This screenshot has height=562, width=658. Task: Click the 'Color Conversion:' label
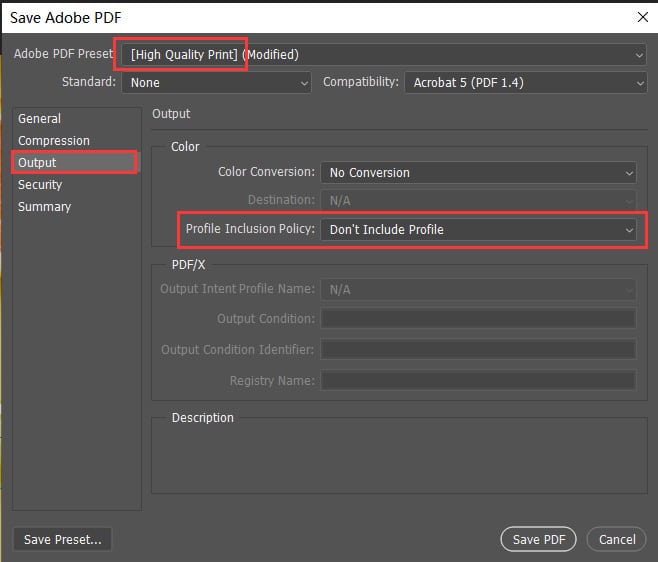click(266, 172)
